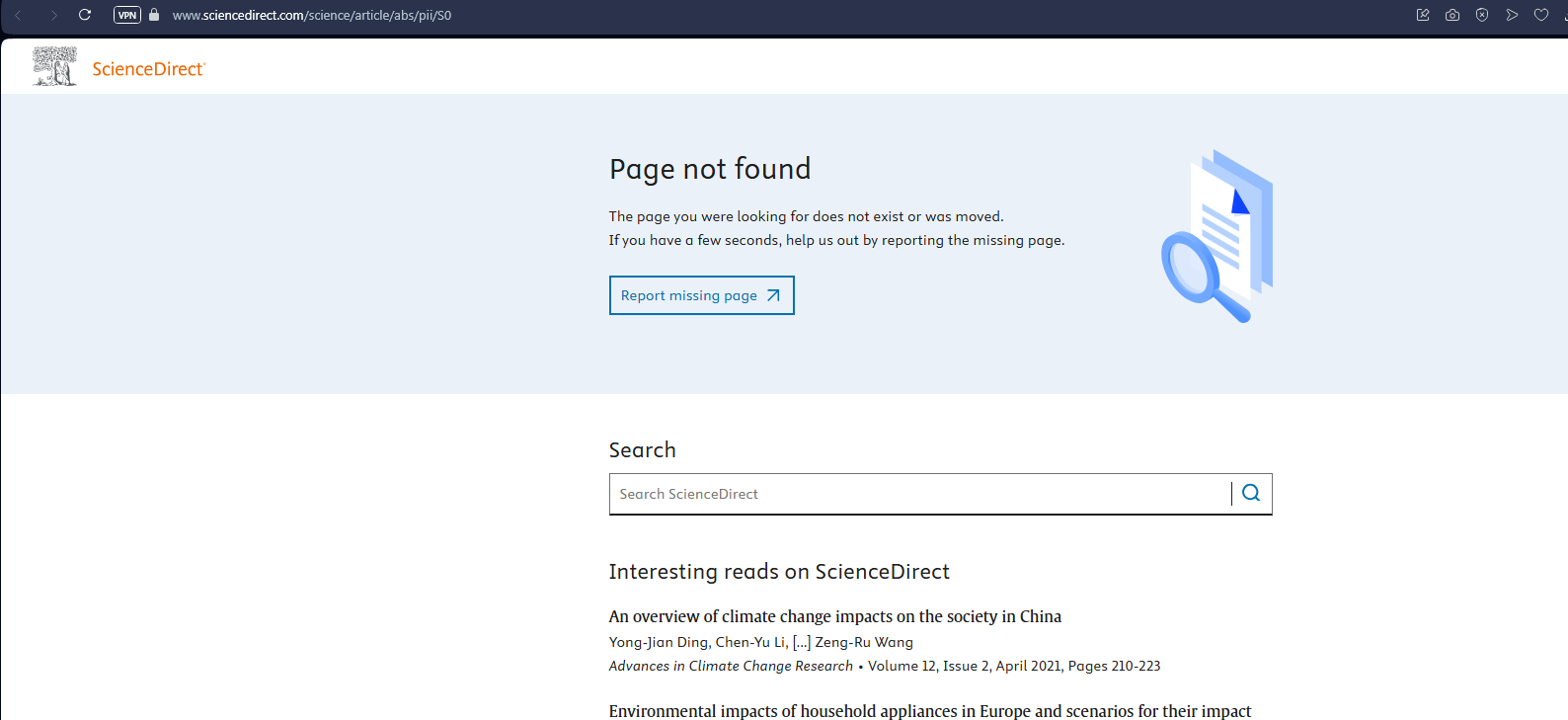The height and width of the screenshot is (720, 1568).
Task: Open the shield ad-blocker icon
Action: click(x=1482, y=15)
